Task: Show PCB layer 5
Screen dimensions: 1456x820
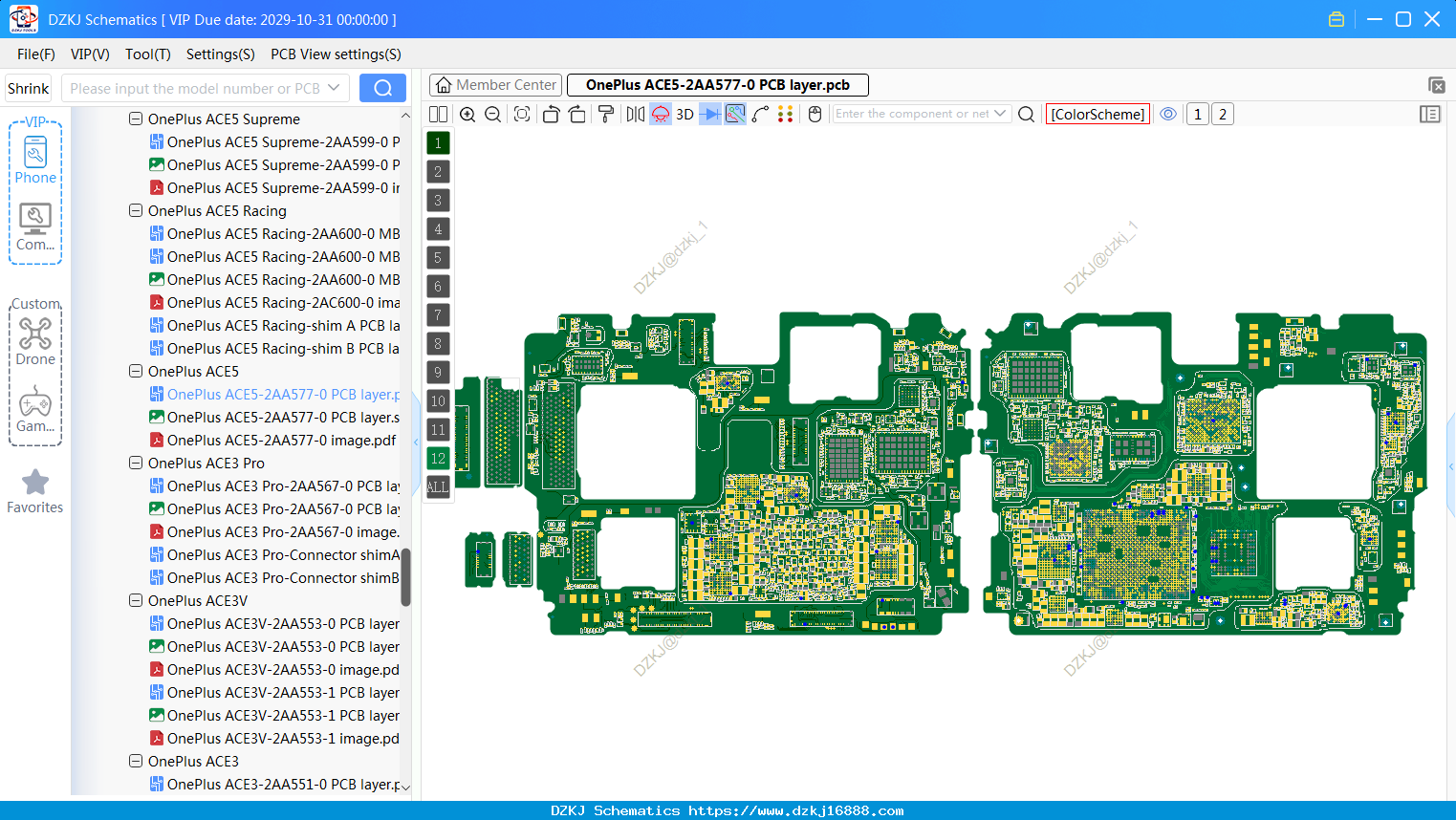Action: (438, 257)
